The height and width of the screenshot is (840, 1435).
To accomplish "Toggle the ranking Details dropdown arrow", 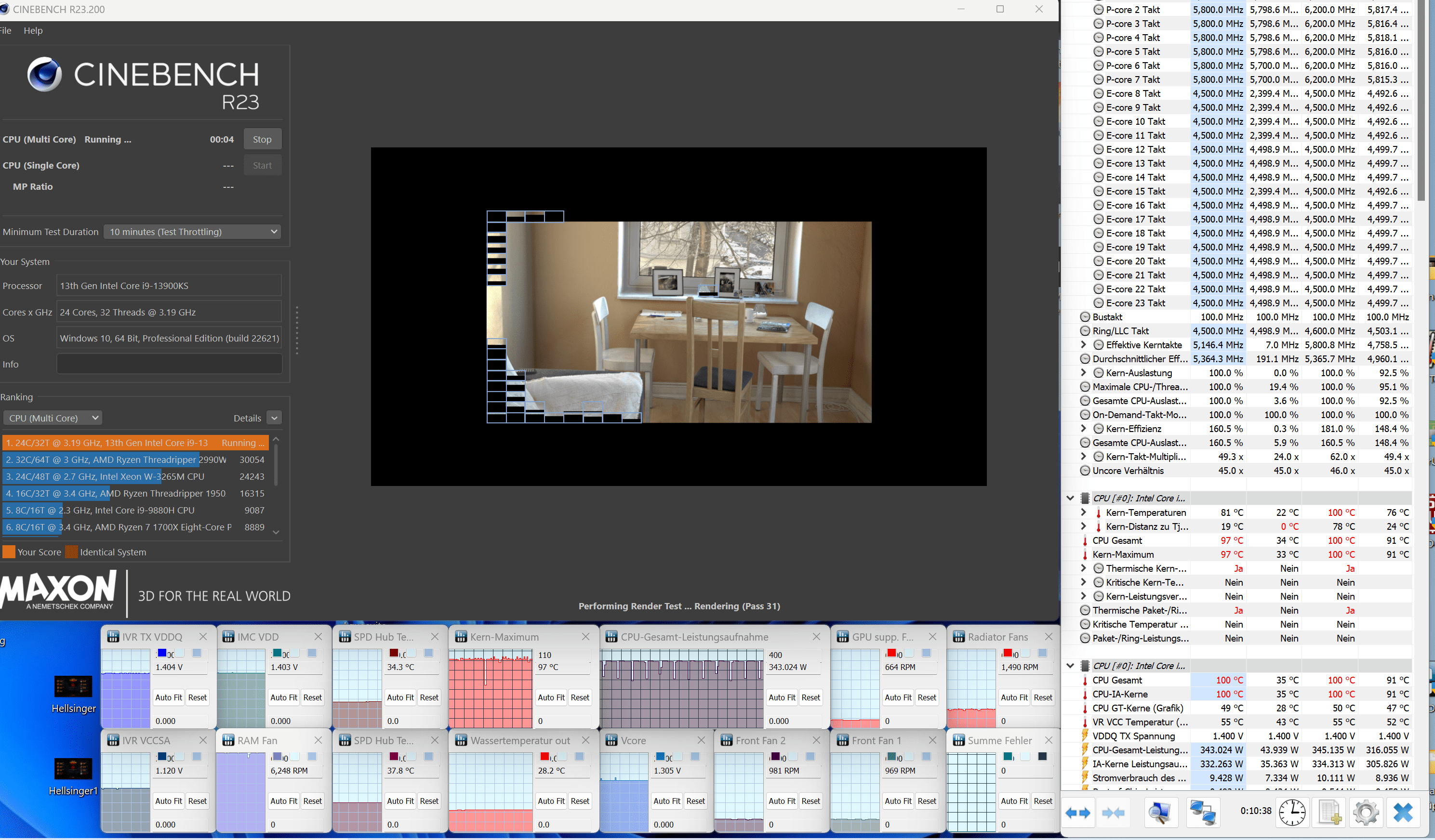I will pyautogui.click(x=275, y=418).
